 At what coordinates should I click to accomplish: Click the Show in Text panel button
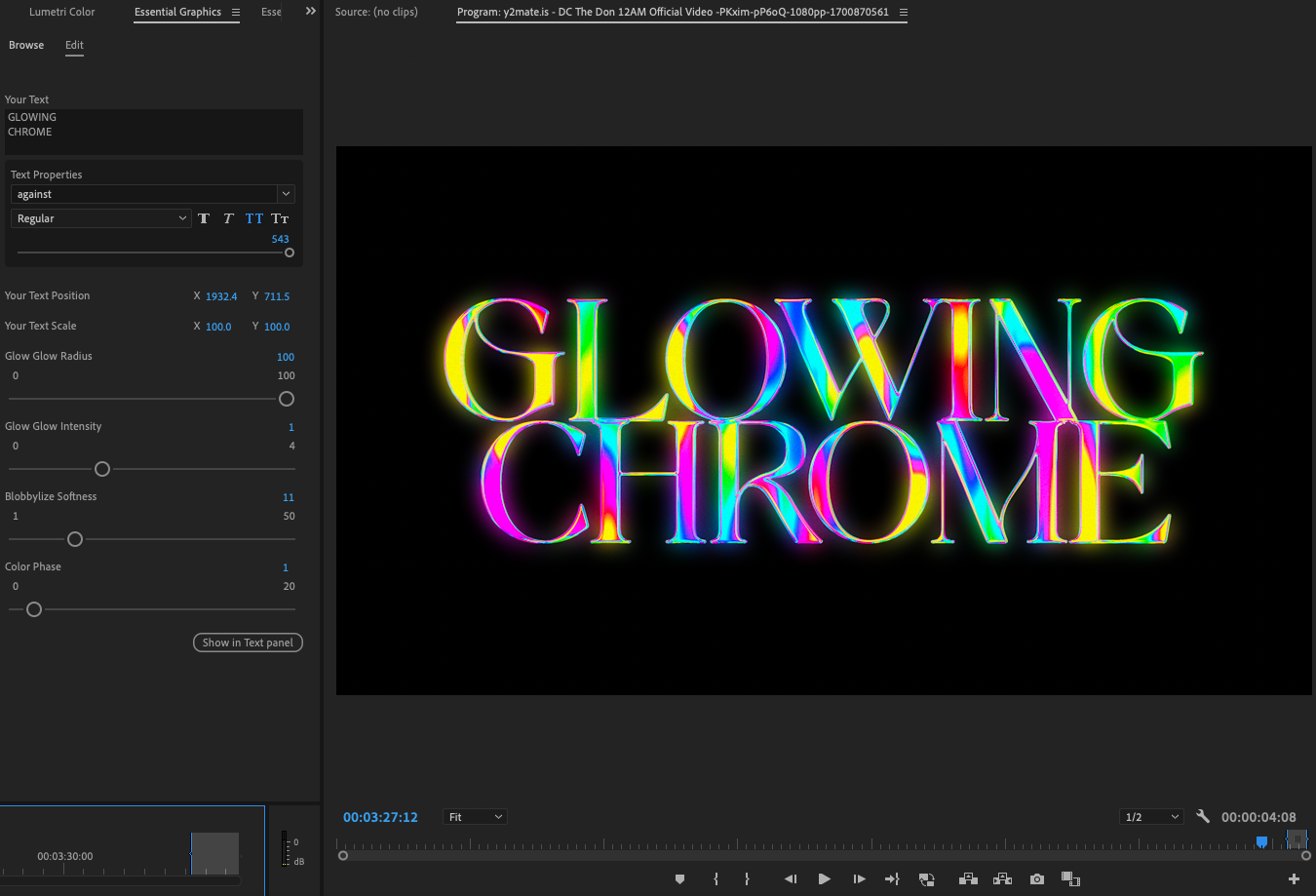[x=248, y=643]
